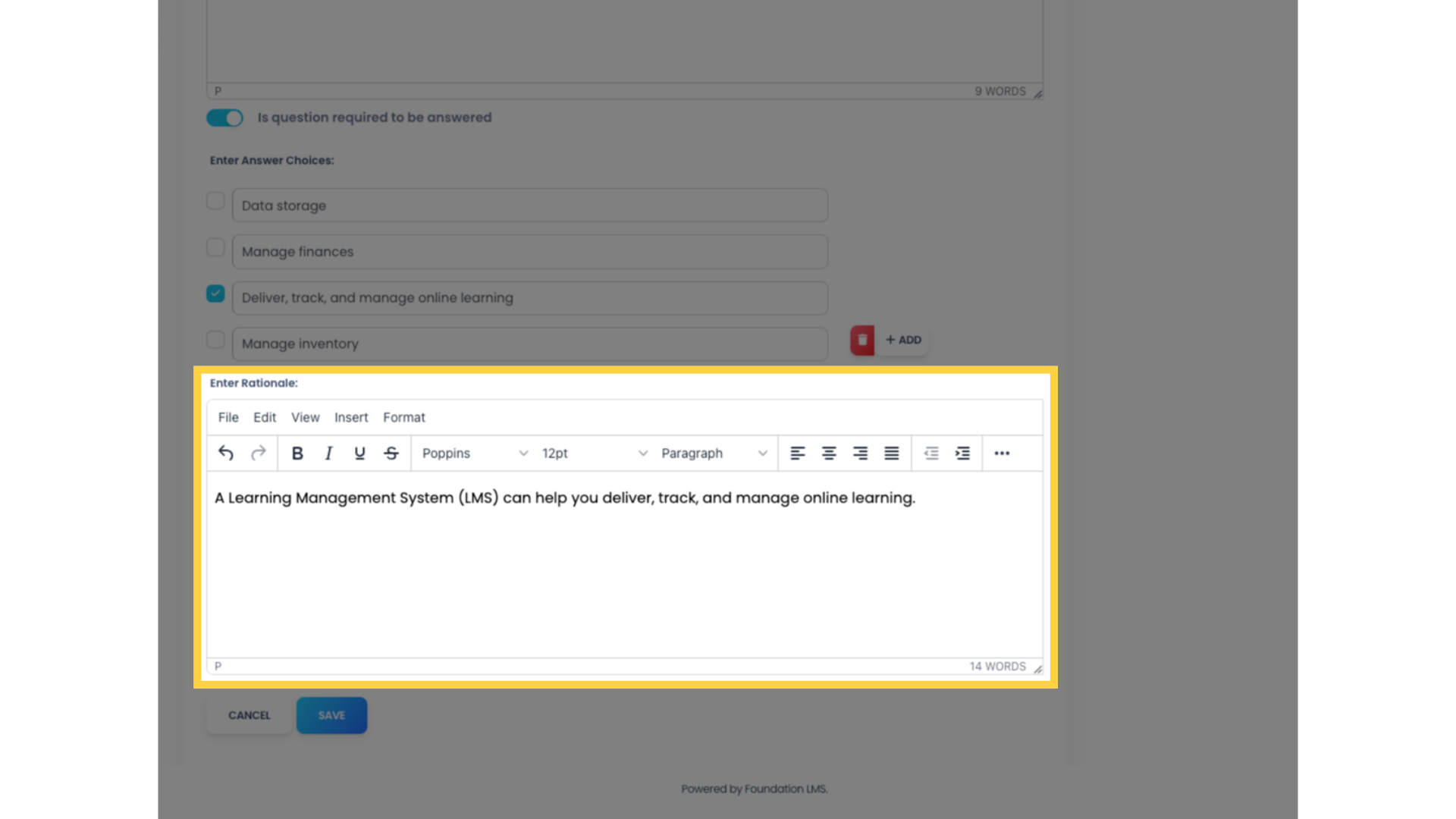Open the Format menu in rationale editor
This screenshot has height=819, width=1456.
click(x=404, y=417)
